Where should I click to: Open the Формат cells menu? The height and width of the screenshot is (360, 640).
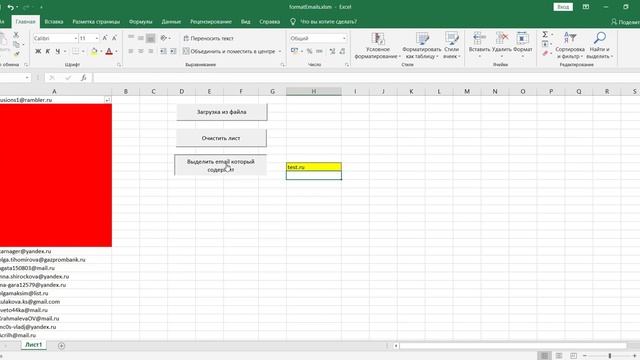(x=522, y=44)
